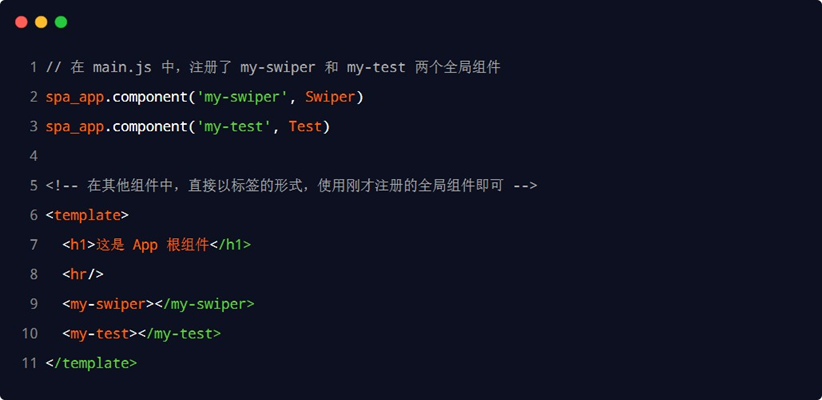Image resolution: width=822 pixels, height=400 pixels.
Task: Click the h1 heading text 这是 App 根组件
Action: point(153,245)
